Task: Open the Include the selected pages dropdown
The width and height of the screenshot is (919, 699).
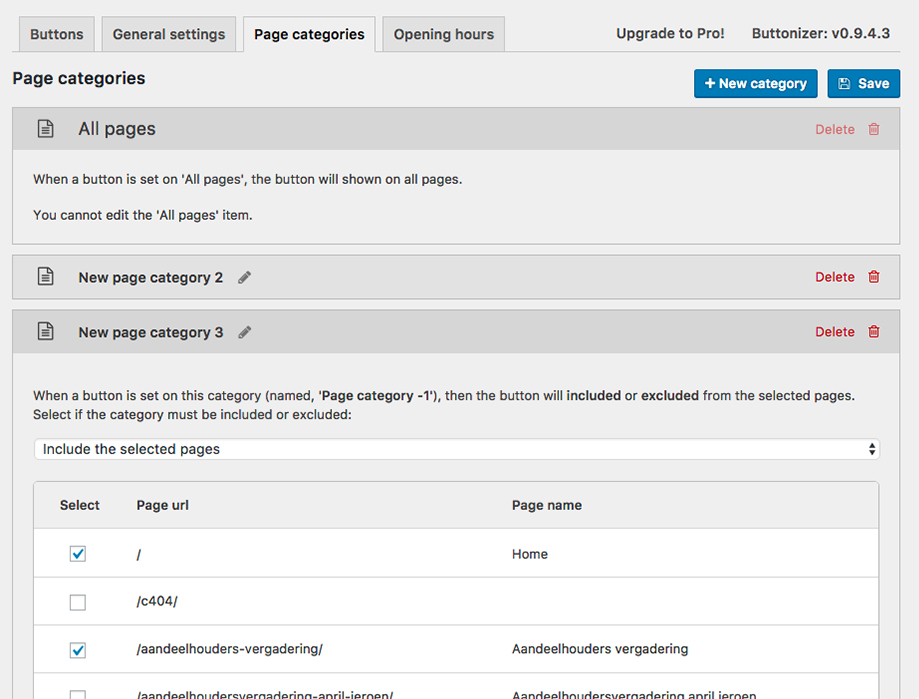Action: pos(457,449)
